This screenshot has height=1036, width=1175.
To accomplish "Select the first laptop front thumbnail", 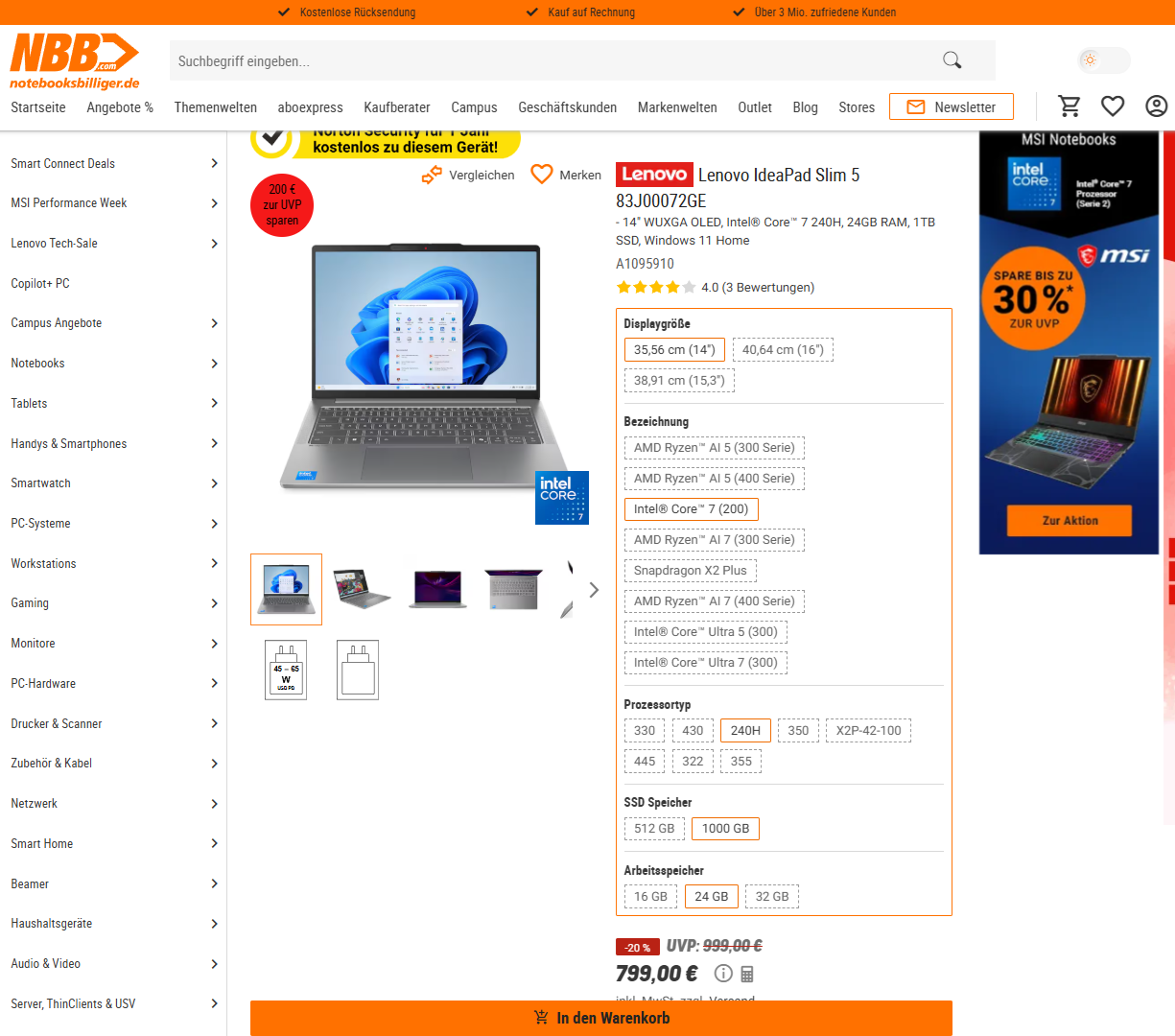I will click(286, 589).
